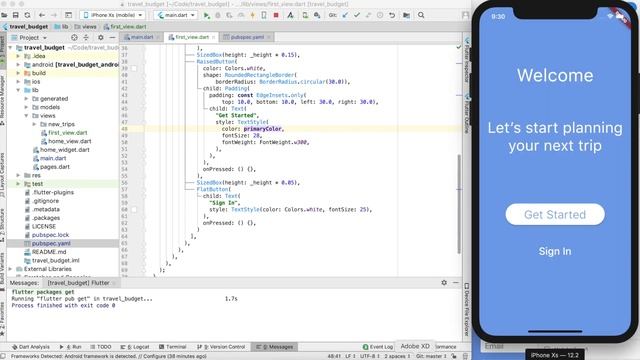Click the Git update project arrow icon

click(x=345, y=15)
